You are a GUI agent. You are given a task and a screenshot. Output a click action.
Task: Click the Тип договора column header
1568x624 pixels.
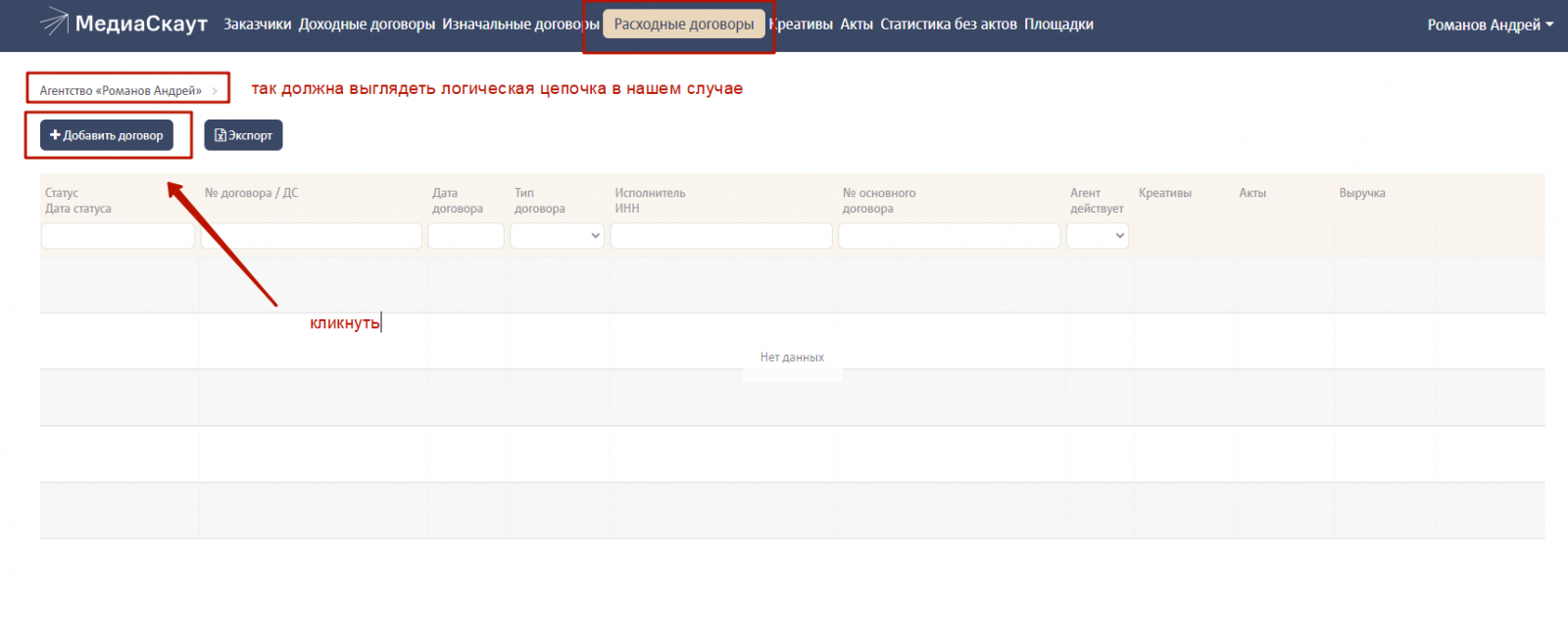[x=540, y=201]
